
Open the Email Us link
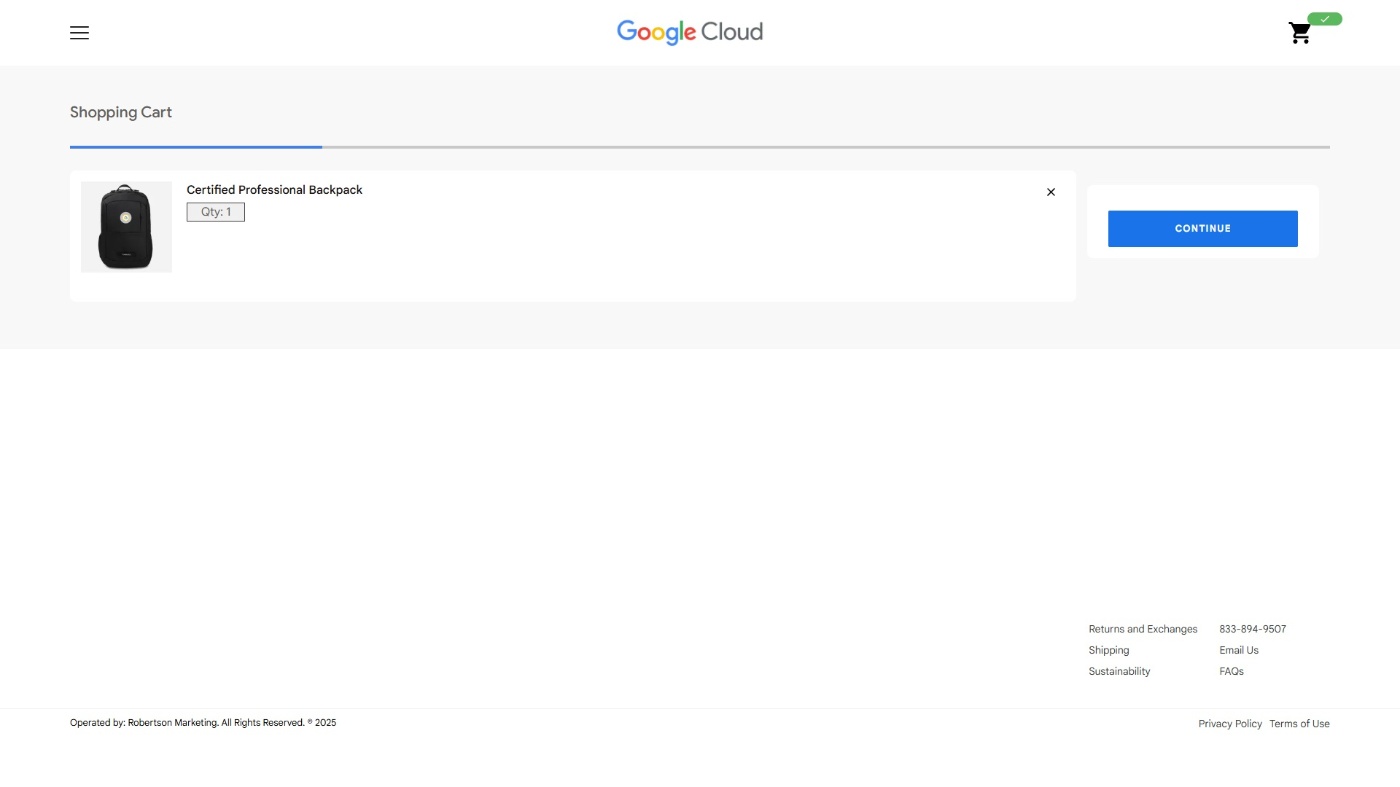tap(1238, 650)
